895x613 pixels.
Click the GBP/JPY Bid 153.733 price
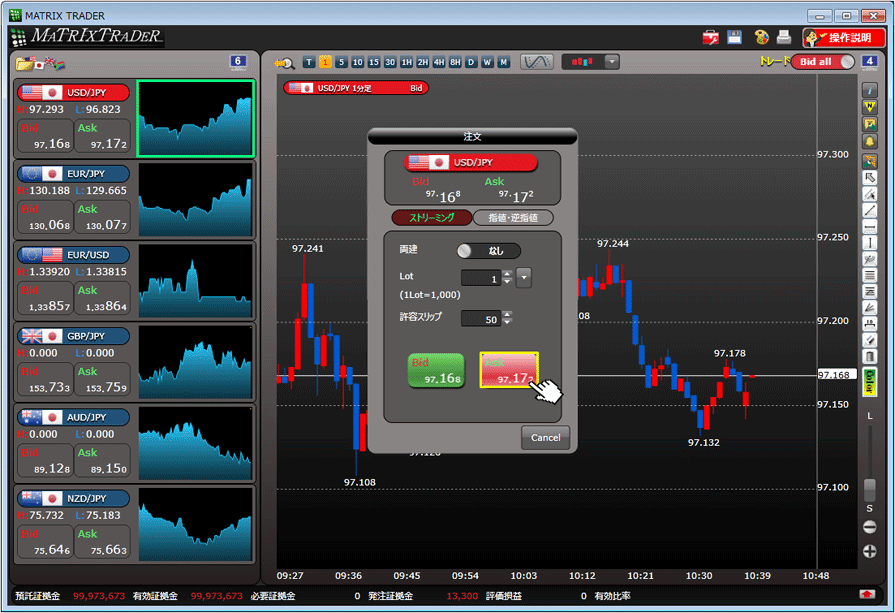(x=45, y=380)
